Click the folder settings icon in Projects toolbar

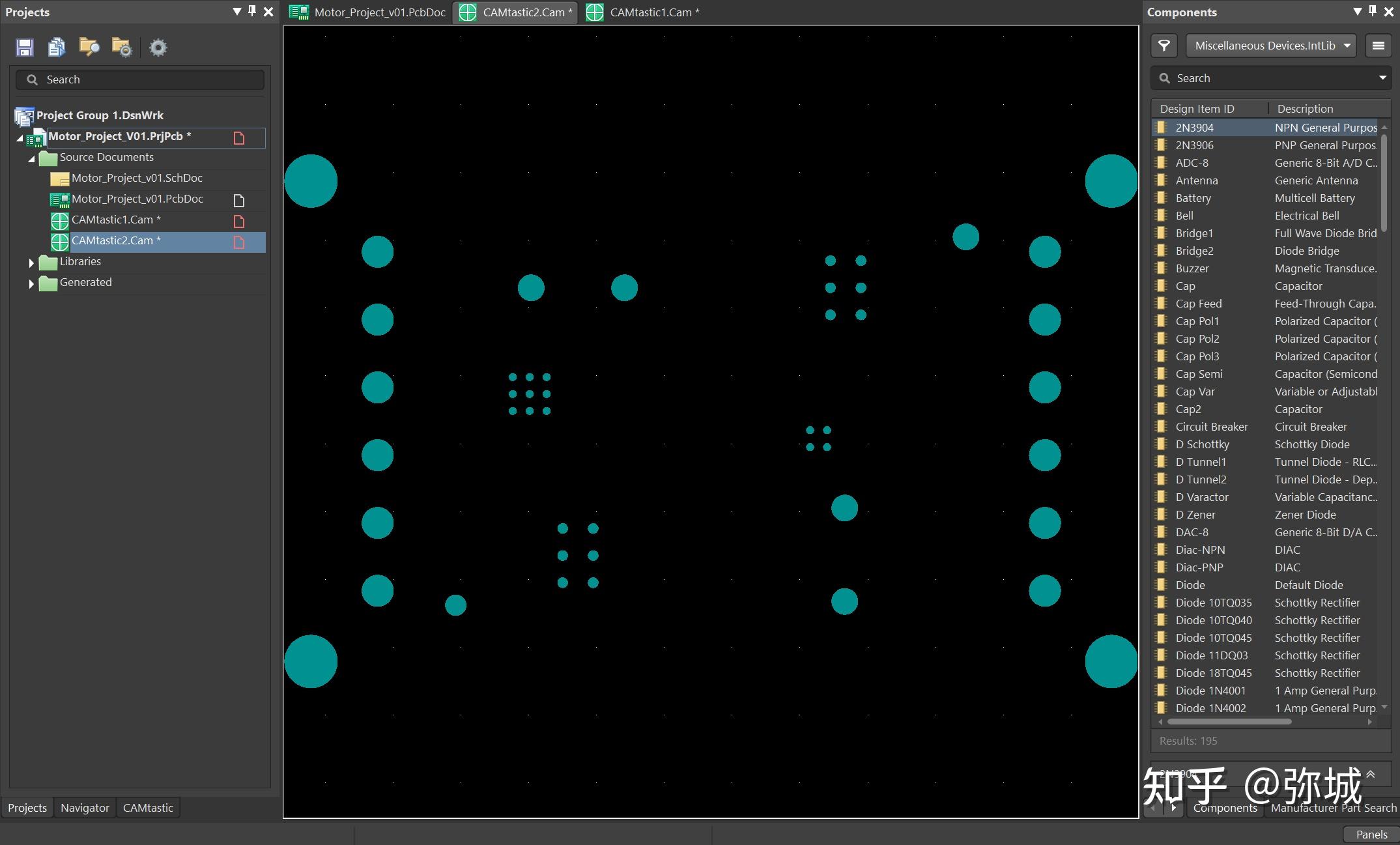click(x=122, y=47)
